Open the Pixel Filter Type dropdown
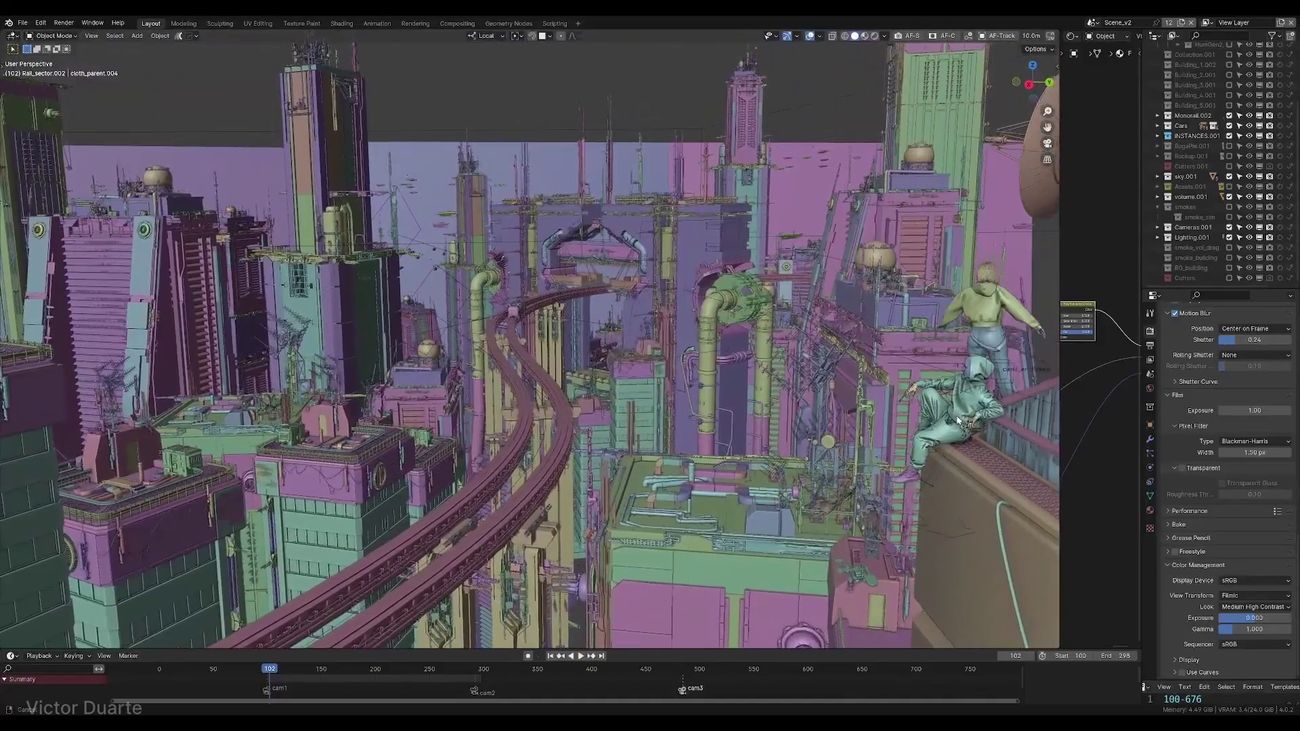Viewport: 1300px width, 731px height. tap(1255, 441)
